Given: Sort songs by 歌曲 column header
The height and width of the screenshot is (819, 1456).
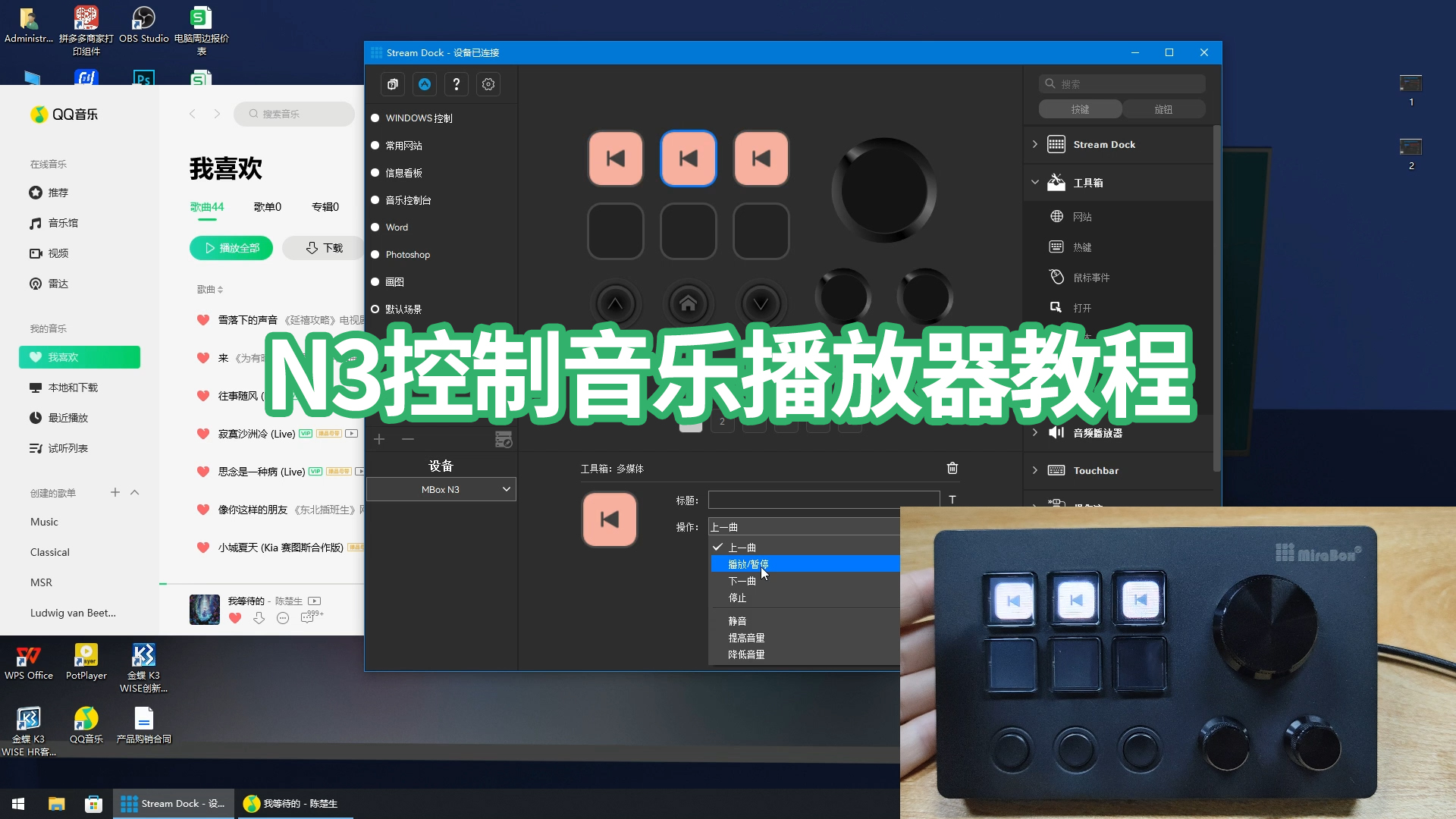Looking at the screenshot, I should (x=210, y=289).
